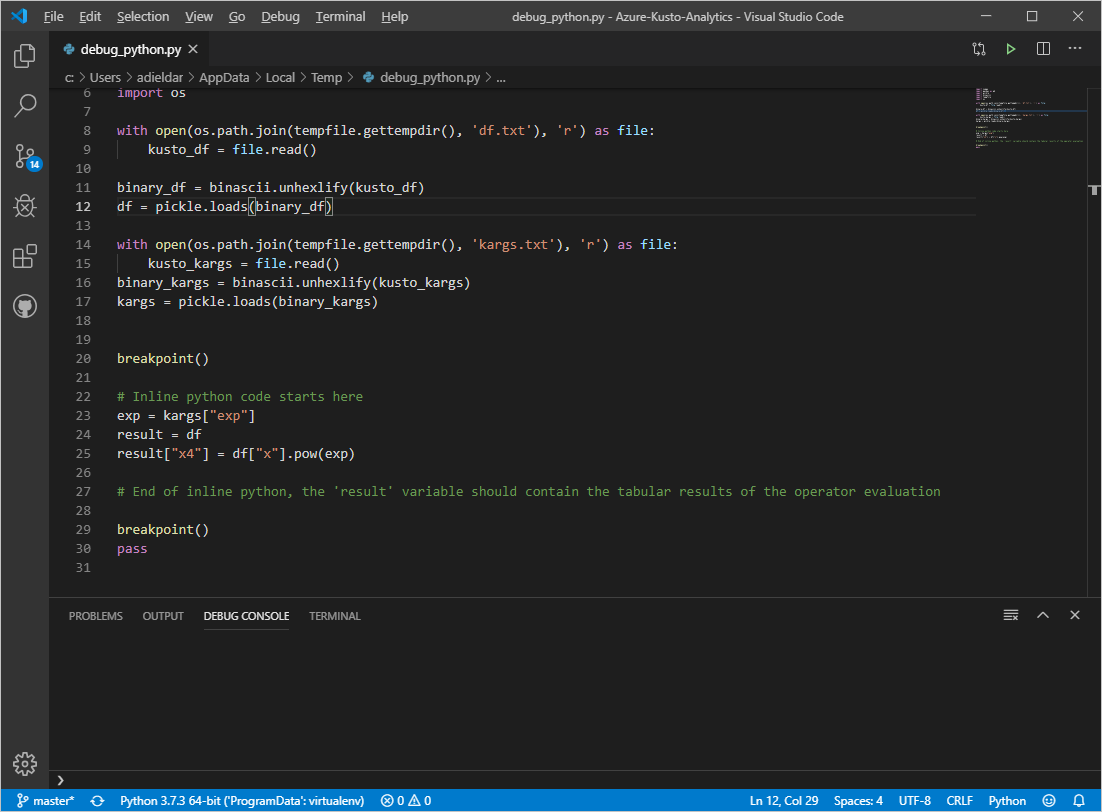Image resolution: width=1102 pixels, height=812 pixels.
Task: Split the editor using the split icon
Action: [x=1042, y=47]
